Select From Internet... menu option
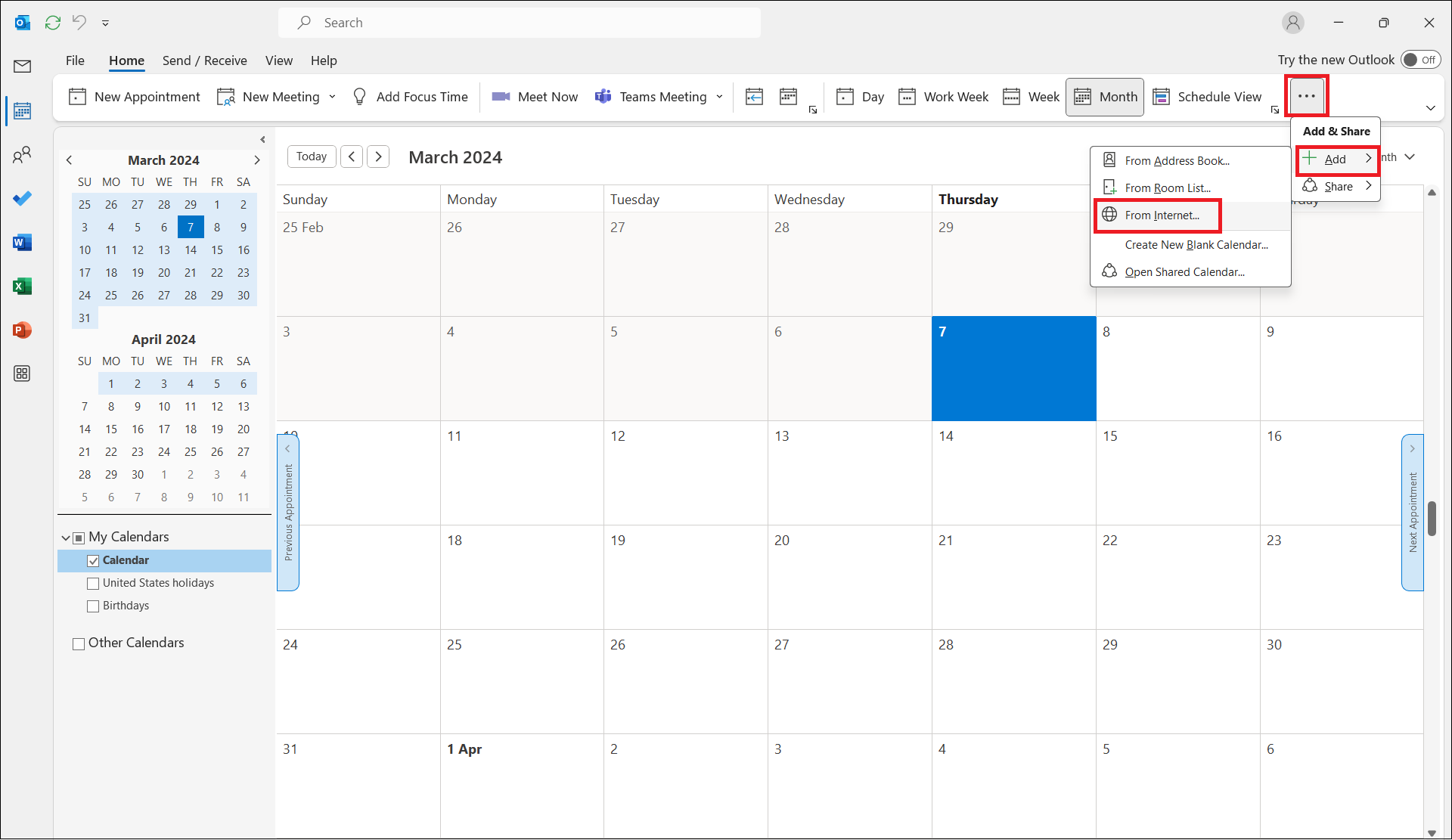The height and width of the screenshot is (840, 1452). tap(1161, 215)
